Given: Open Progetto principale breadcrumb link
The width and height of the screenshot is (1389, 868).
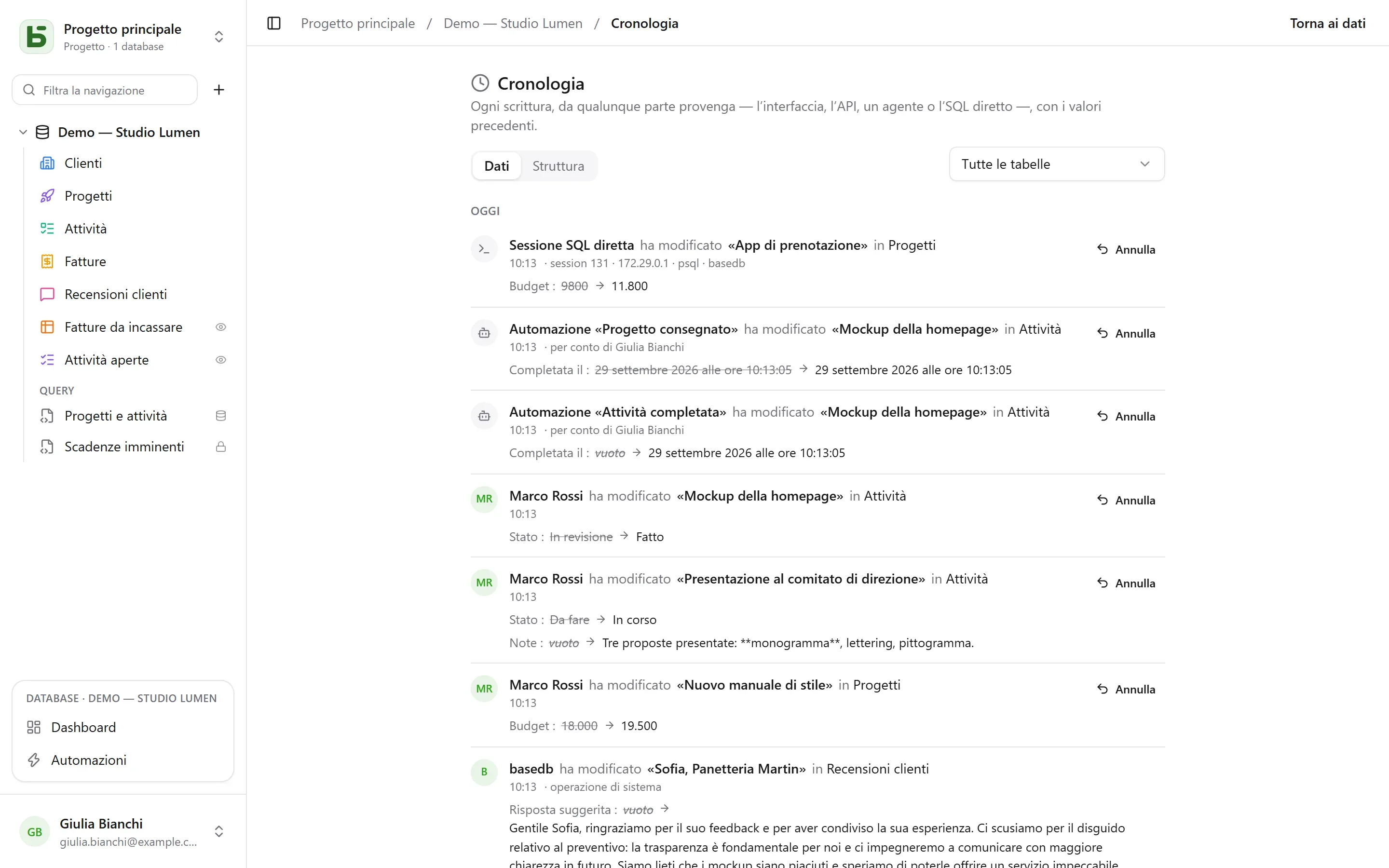Looking at the screenshot, I should [x=357, y=24].
